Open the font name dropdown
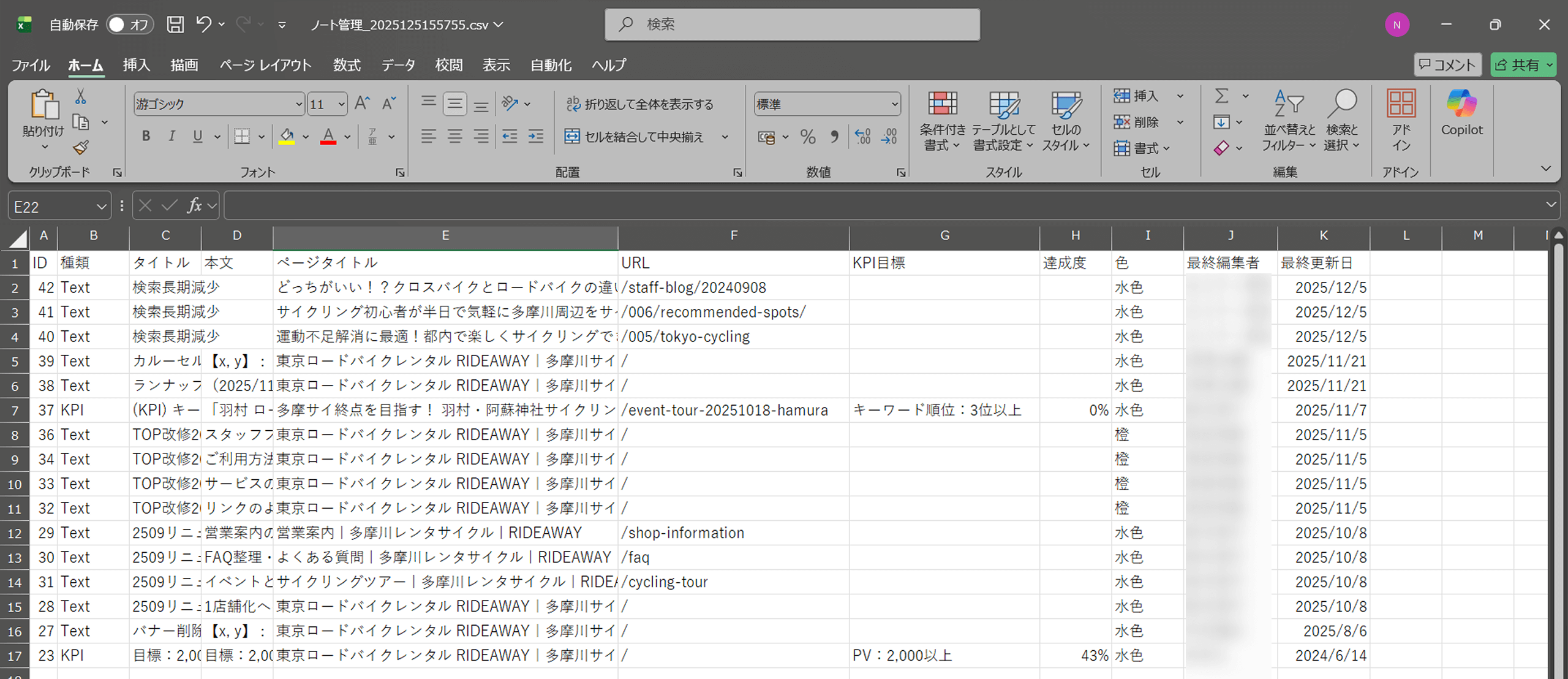Image resolution: width=1568 pixels, height=679 pixels. [298, 104]
